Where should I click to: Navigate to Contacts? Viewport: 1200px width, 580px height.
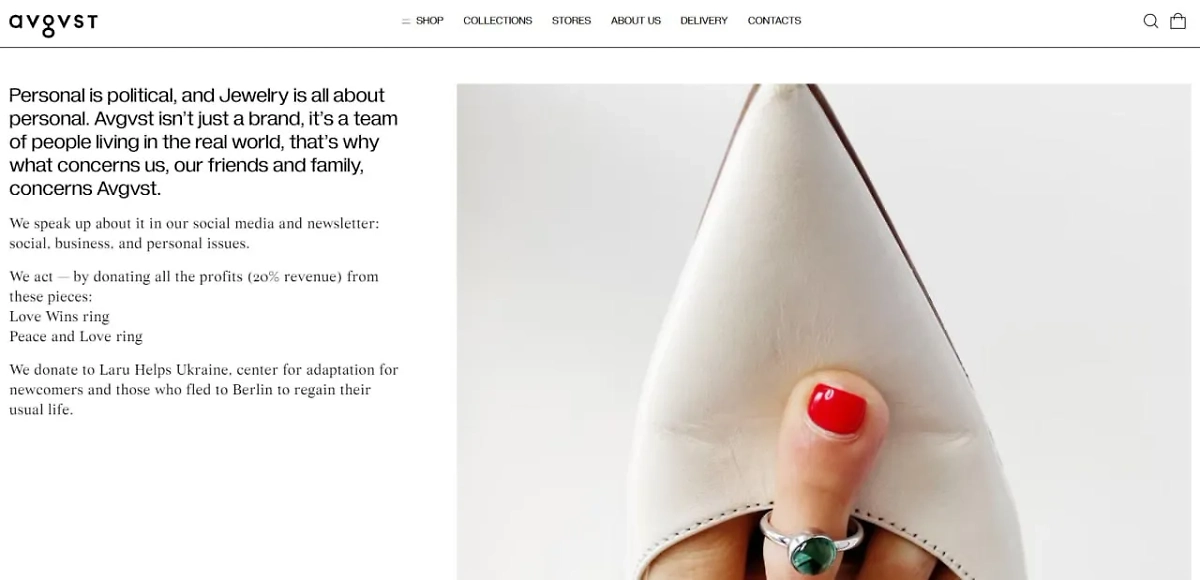(774, 21)
